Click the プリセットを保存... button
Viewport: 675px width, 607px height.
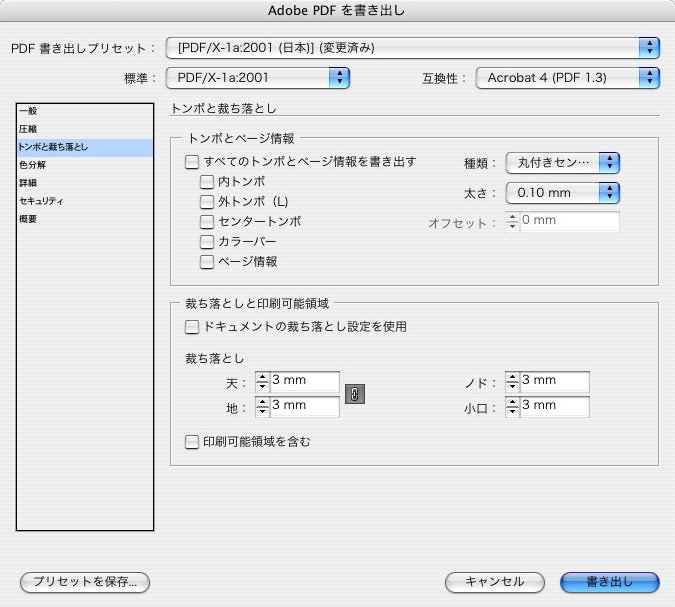click(x=85, y=582)
